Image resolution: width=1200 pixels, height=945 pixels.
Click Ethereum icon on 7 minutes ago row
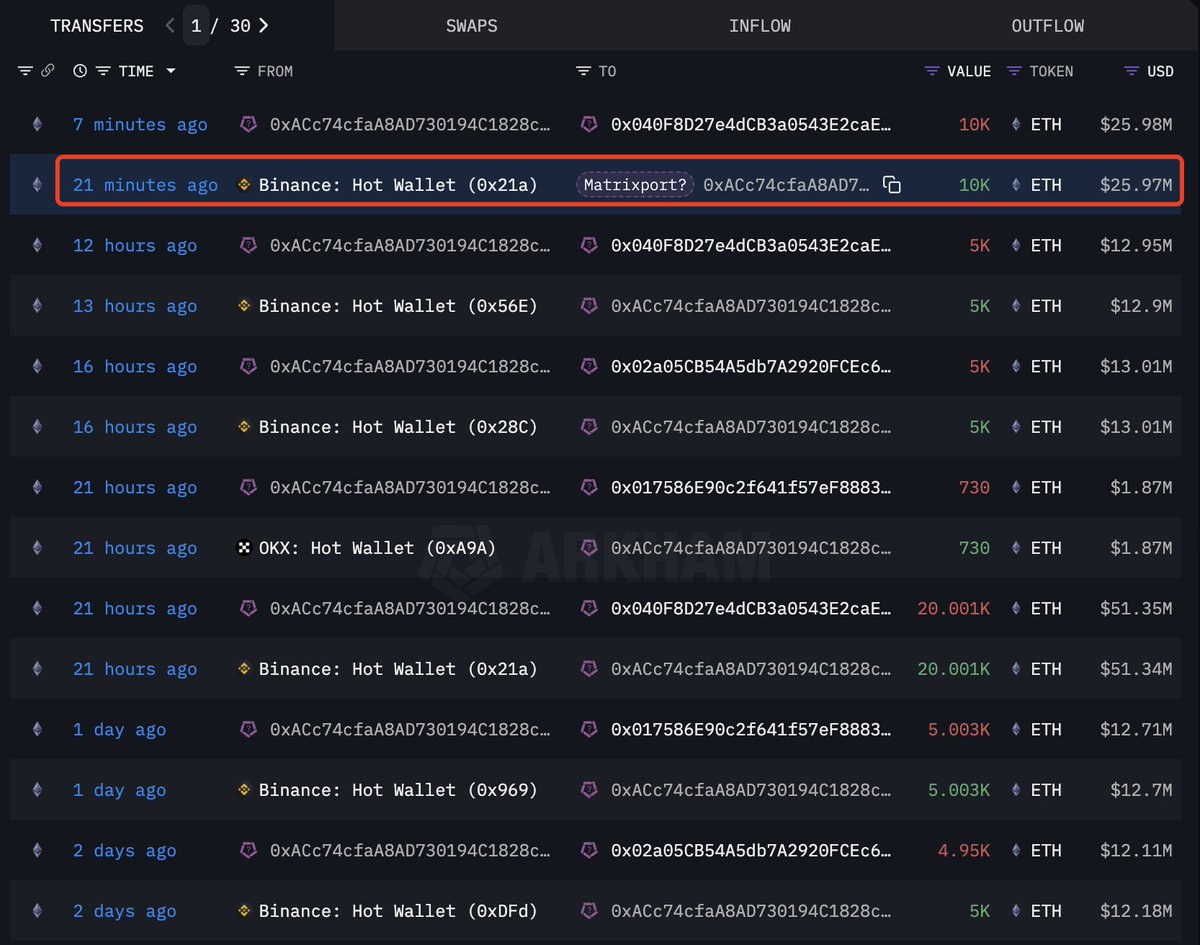pyautogui.click(x=38, y=125)
